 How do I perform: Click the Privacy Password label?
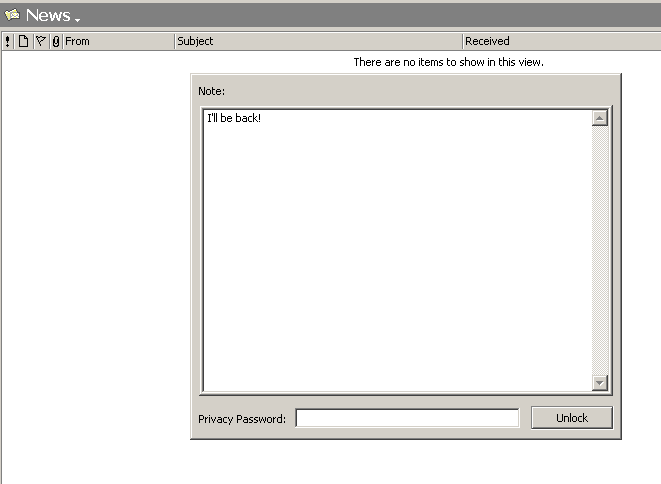[x=242, y=419]
